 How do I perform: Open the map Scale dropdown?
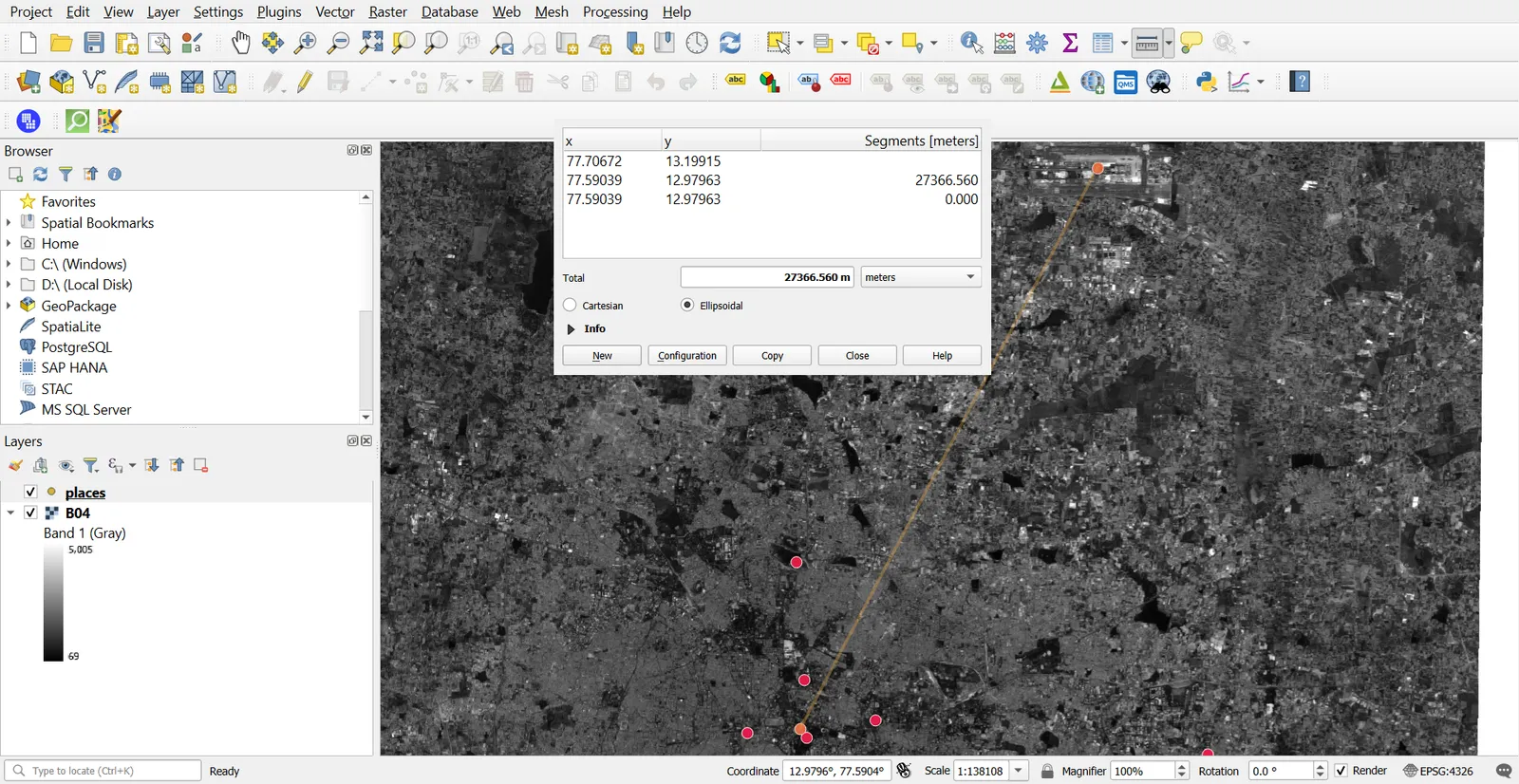1019,771
